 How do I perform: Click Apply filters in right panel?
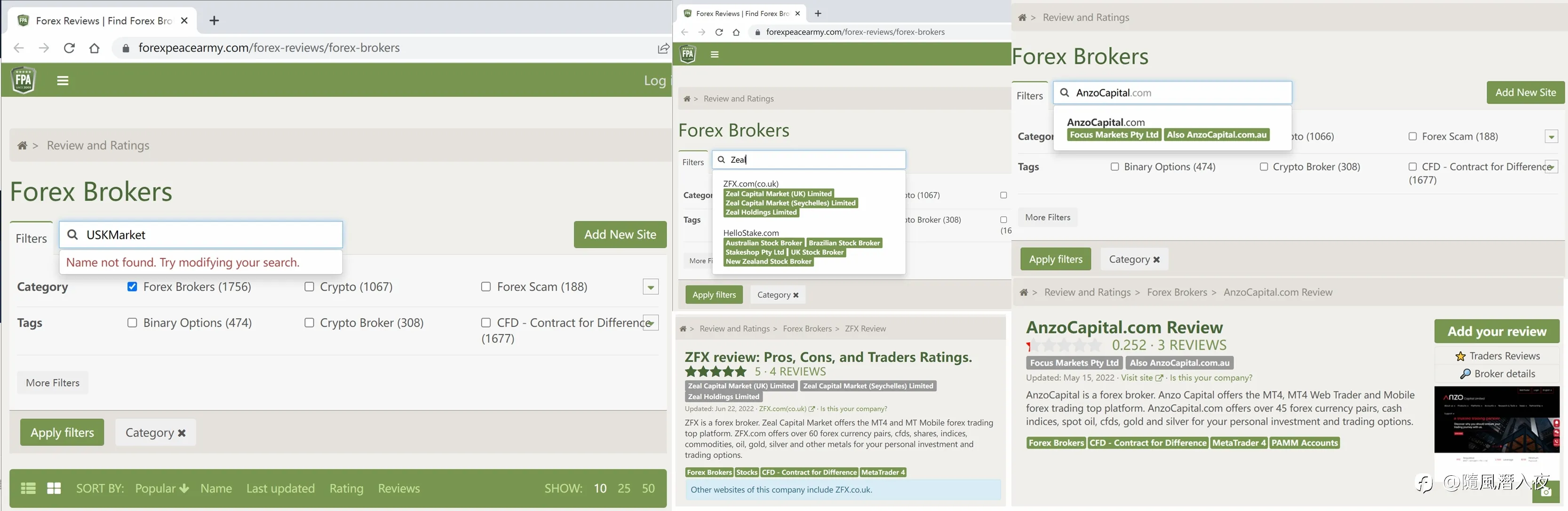(1056, 259)
